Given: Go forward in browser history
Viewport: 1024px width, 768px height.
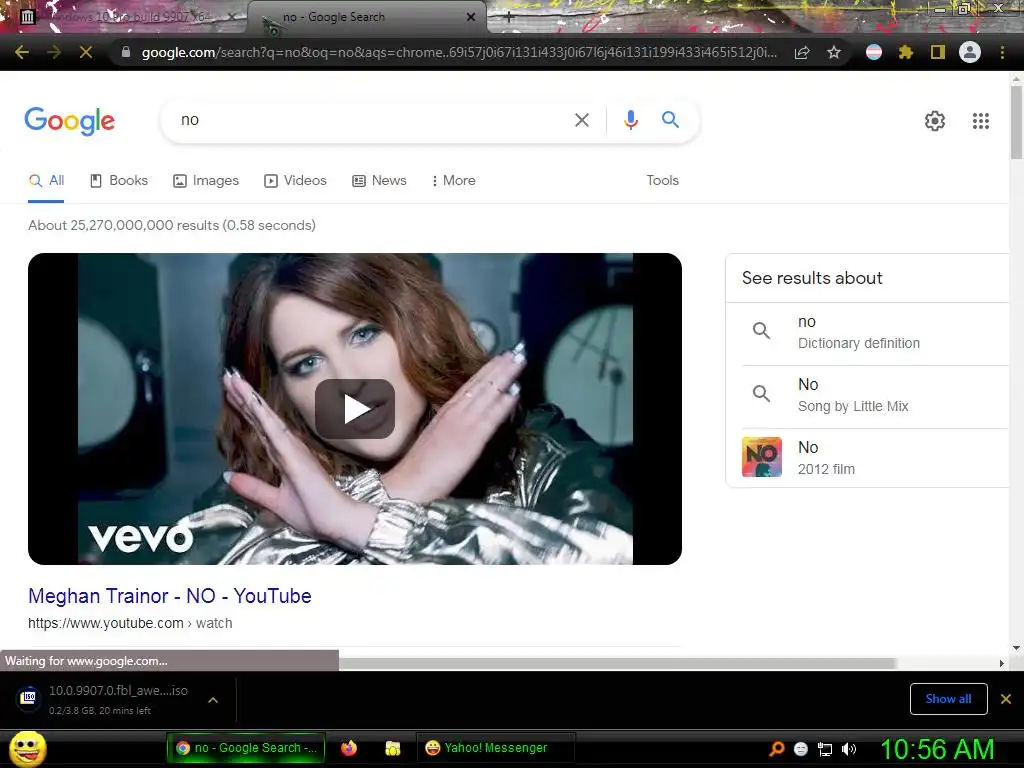Looking at the screenshot, I should [54, 52].
